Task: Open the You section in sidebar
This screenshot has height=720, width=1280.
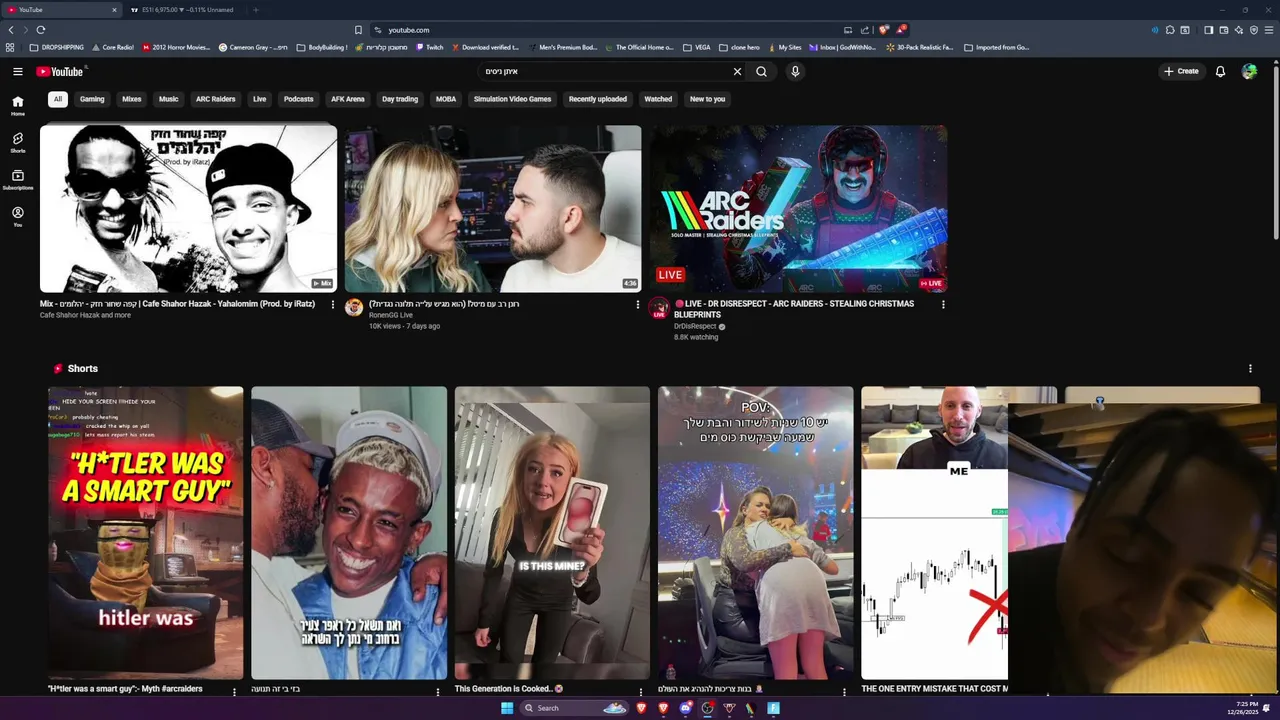Action: pyautogui.click(x=17, y=217)
